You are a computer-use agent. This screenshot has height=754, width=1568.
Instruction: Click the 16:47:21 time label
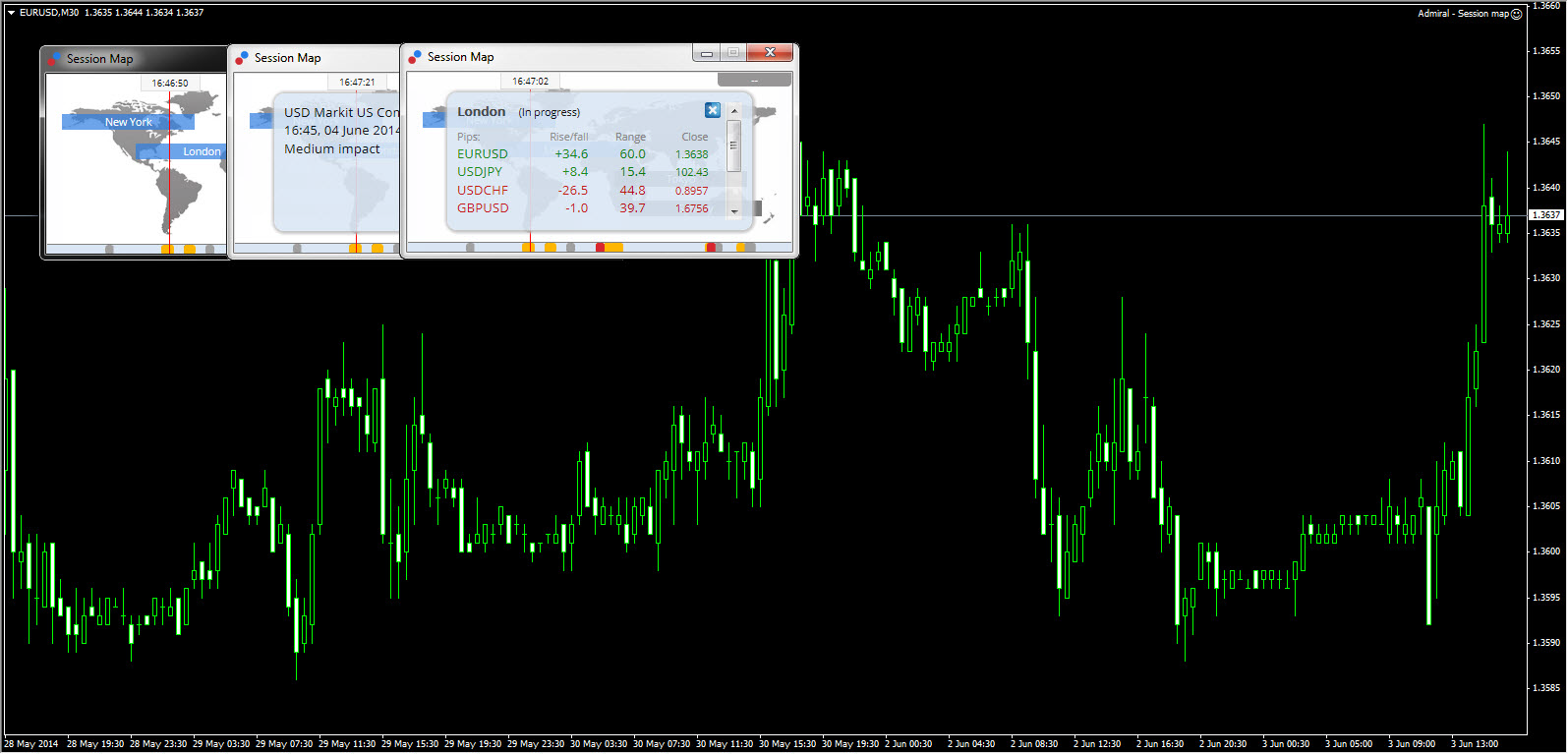pyautogui.click(x=357, y=83)
